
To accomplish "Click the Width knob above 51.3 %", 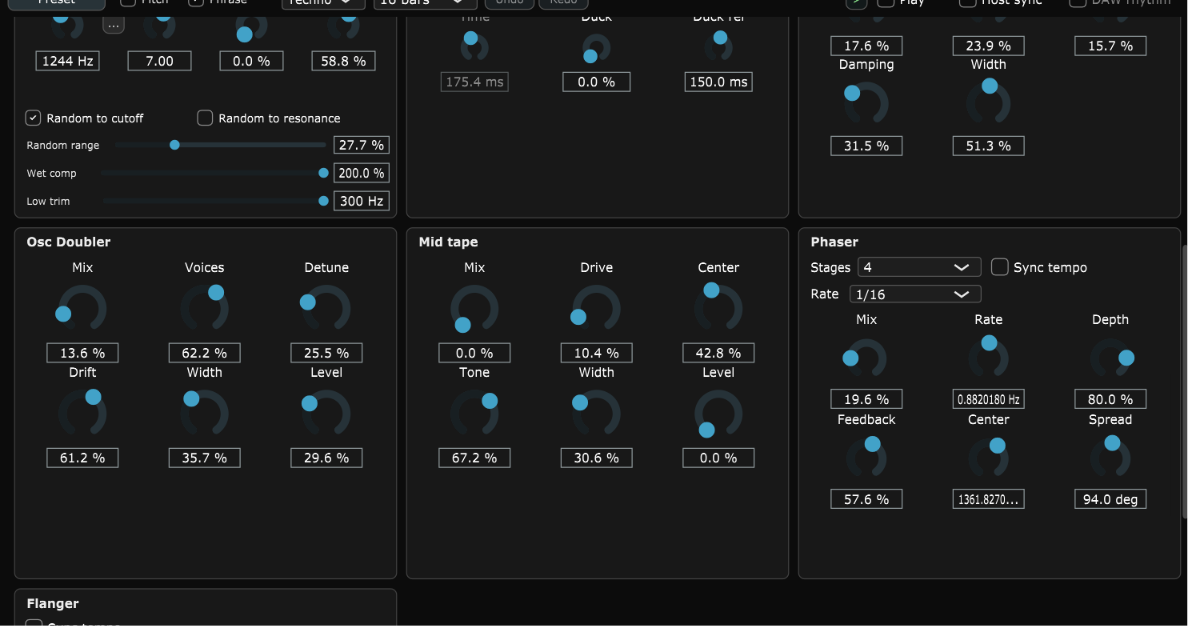I will (x=989, y=104).
